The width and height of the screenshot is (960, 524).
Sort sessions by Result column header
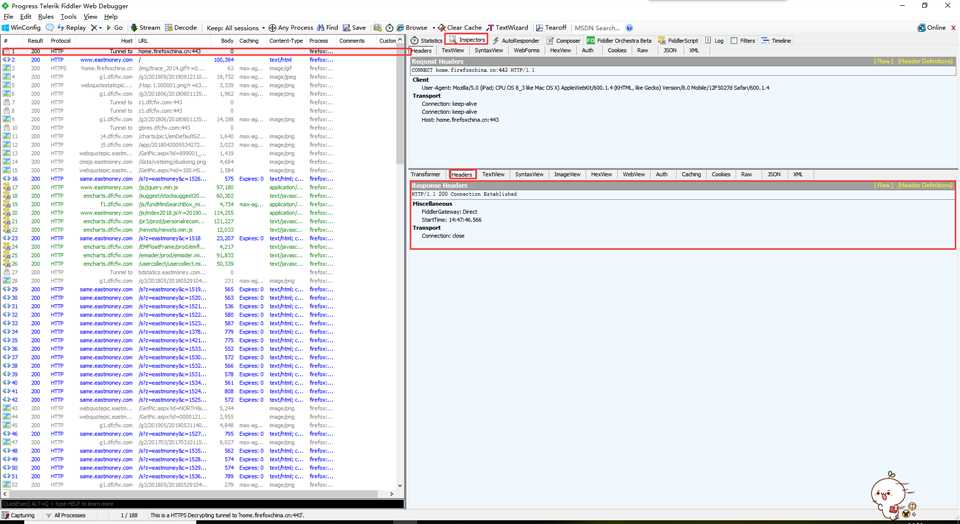36,40
